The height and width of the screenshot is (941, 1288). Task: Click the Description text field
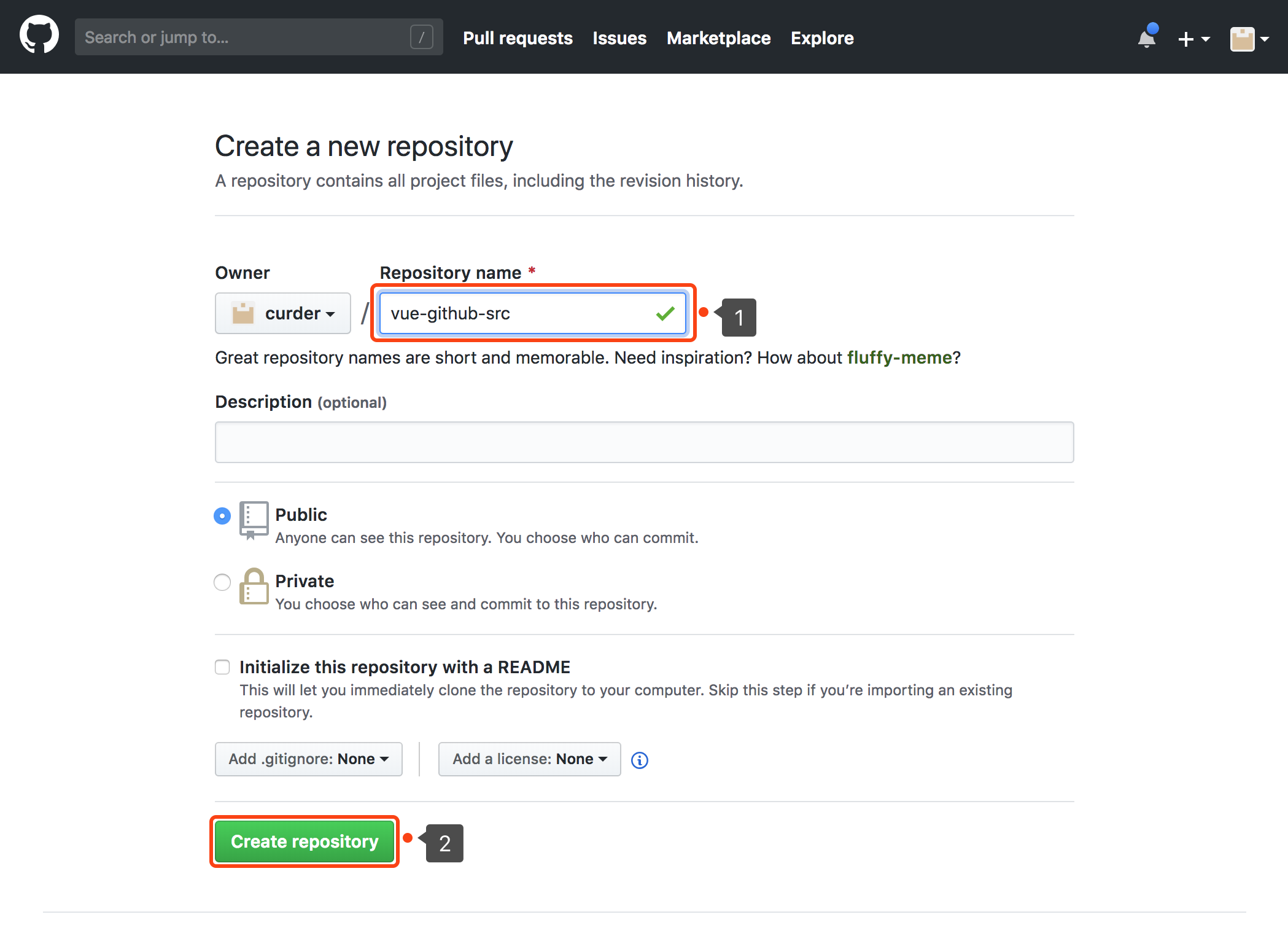[x=644, y=442]
